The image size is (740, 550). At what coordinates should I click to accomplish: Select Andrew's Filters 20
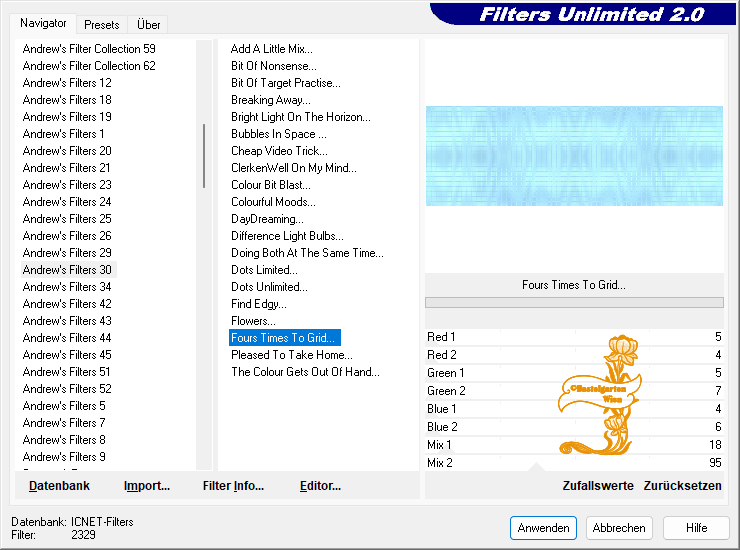67,151
